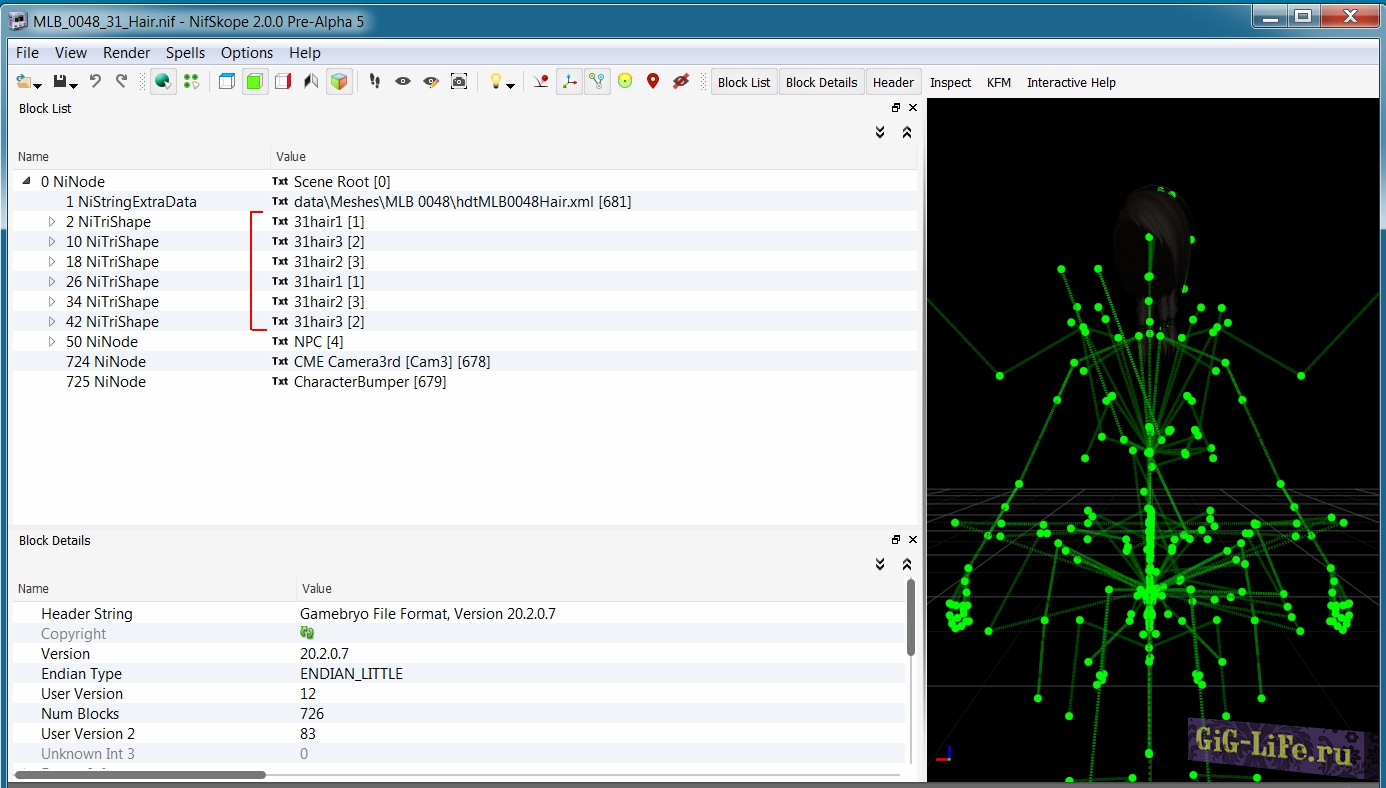Image resolution: width=1386 pixels, height=788 pixels.
Task: Click the multicolored textured cube icon
Action: click(340, 82)
